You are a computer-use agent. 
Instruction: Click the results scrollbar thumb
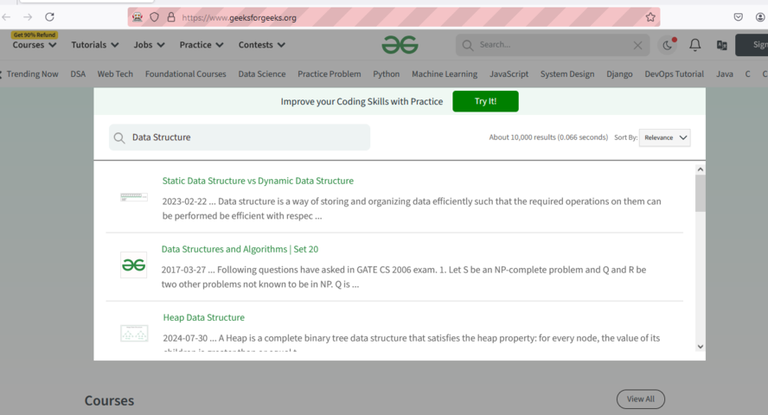[x=700, y=193]
